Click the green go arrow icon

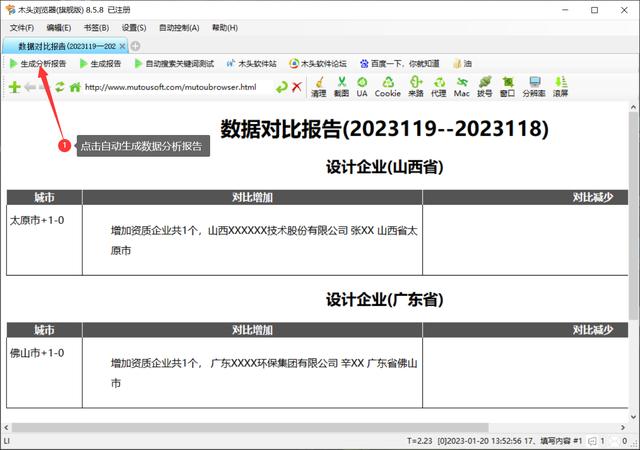pyautogui.click(x=282, y=87)
